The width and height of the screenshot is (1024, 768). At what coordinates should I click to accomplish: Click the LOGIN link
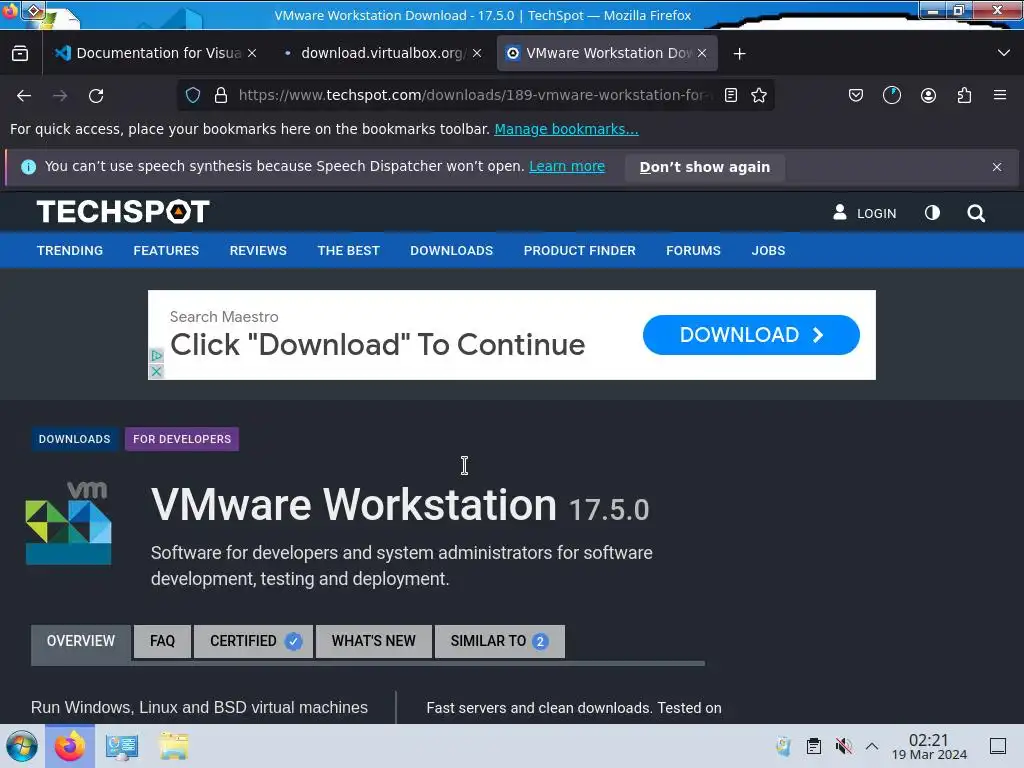click(x=865, y=214)
